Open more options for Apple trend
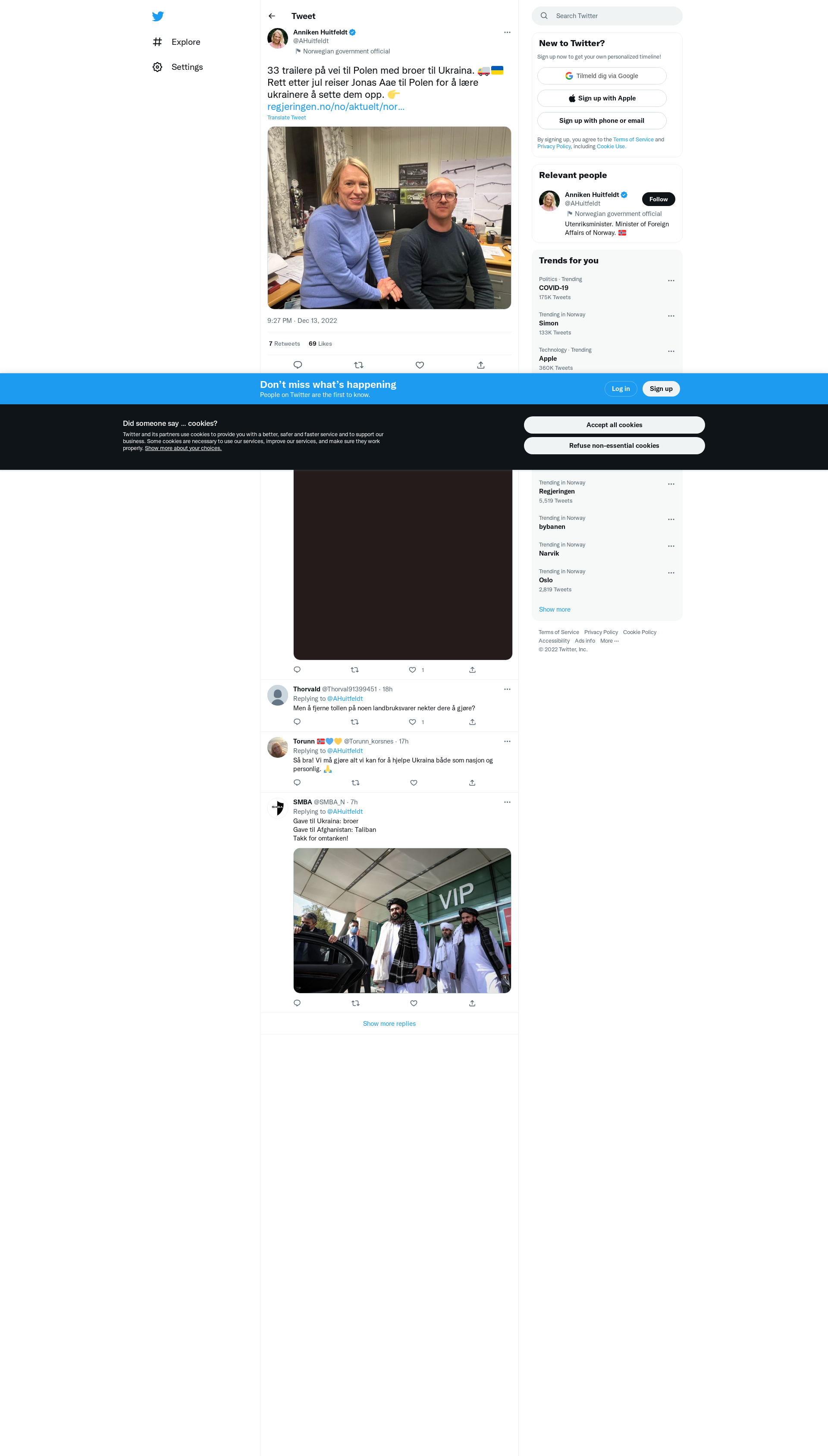828x1456 pixels. (671, 351)
